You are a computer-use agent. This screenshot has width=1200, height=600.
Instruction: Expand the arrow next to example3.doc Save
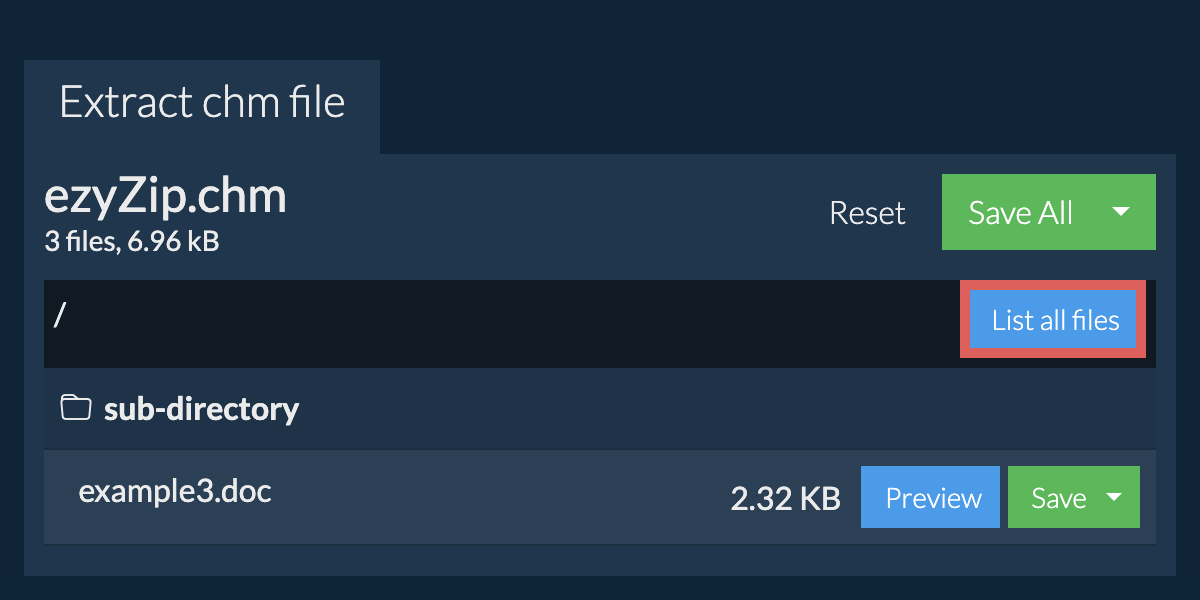1114,497
